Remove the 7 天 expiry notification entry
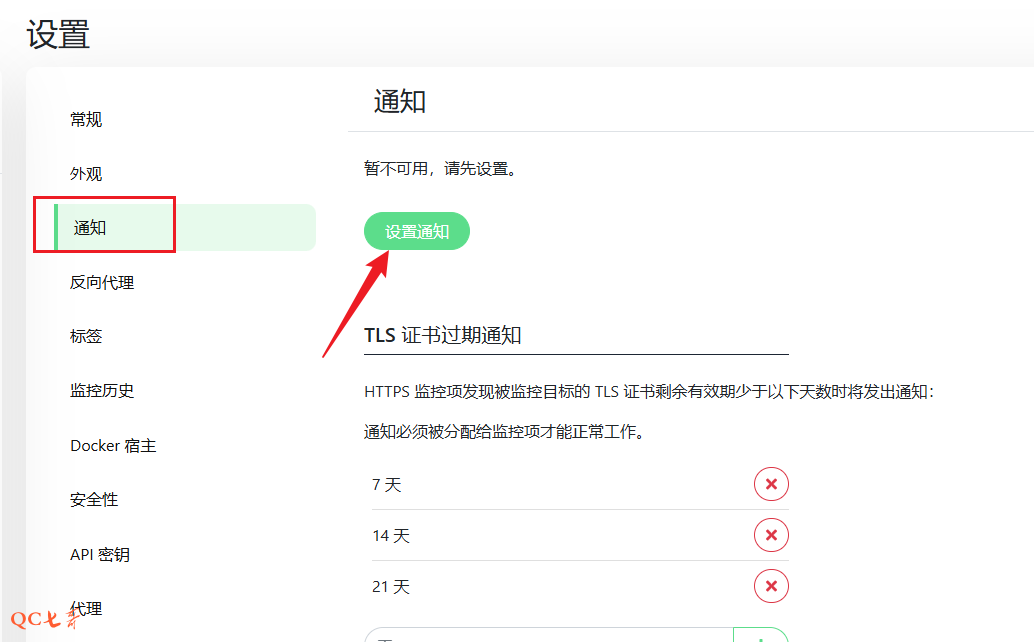The image size is (1034, 642). coord(771,484)
